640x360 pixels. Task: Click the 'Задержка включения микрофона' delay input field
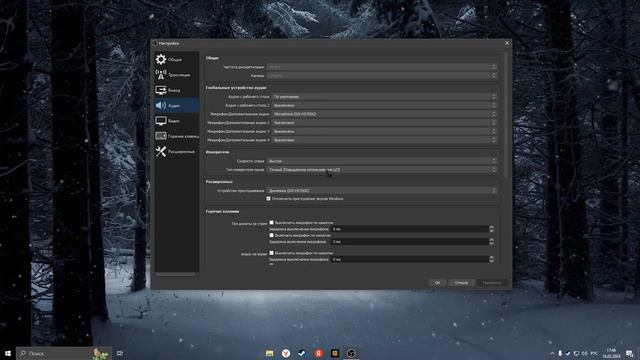point(409,242)
